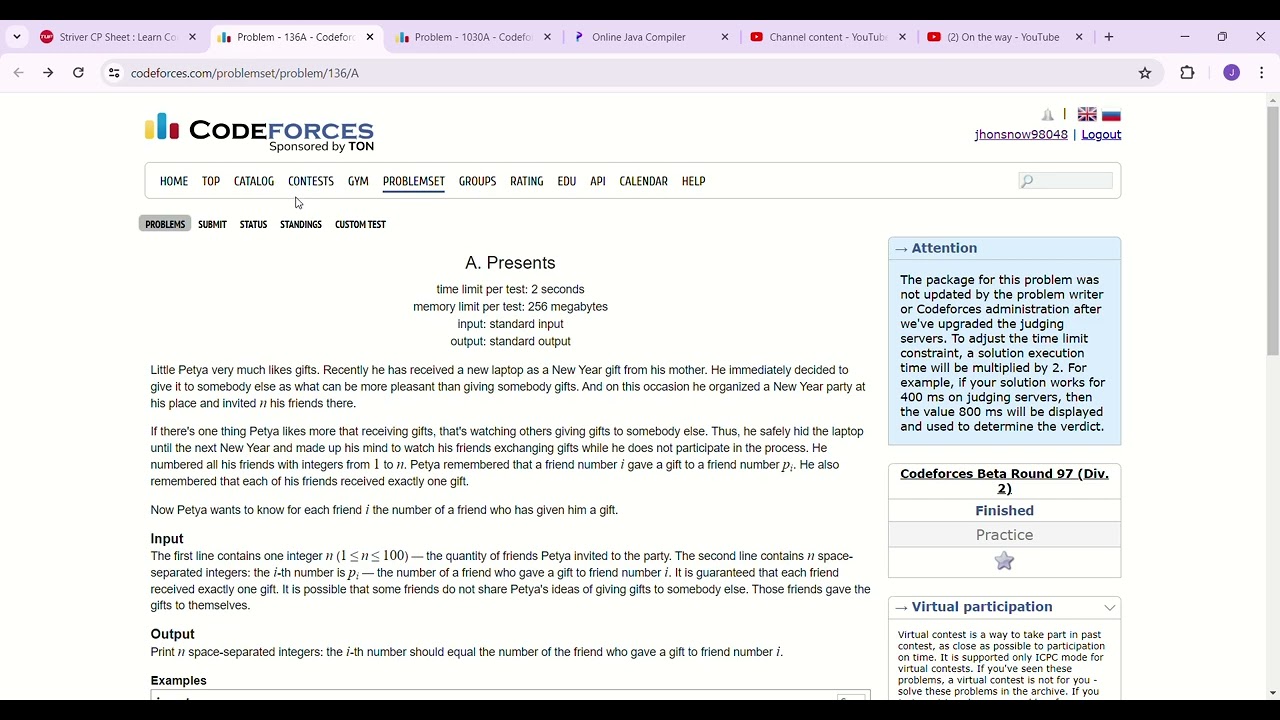Screen dimensions: 1280x720
Task: Click the A. Presents problem title
Action: click(x=510, y=263)
